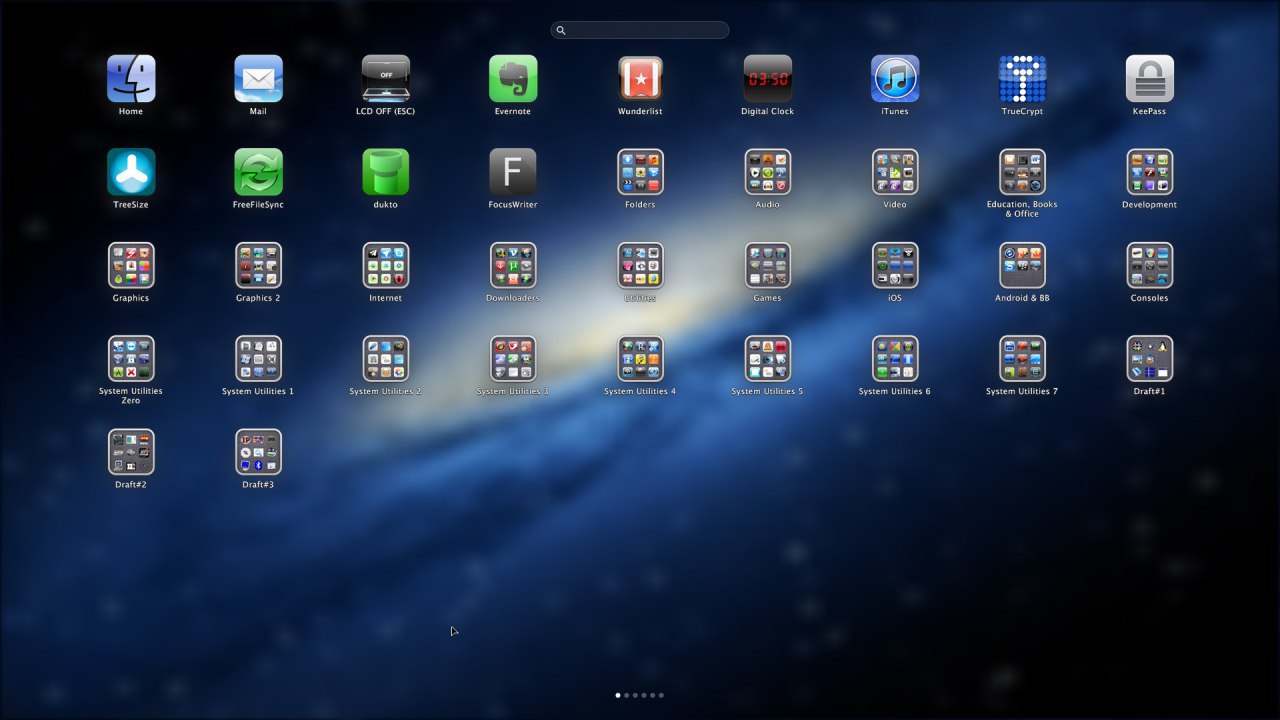Screen dimensions: 1280x720
Task: Open the Folders group
Action: point(640,172)
